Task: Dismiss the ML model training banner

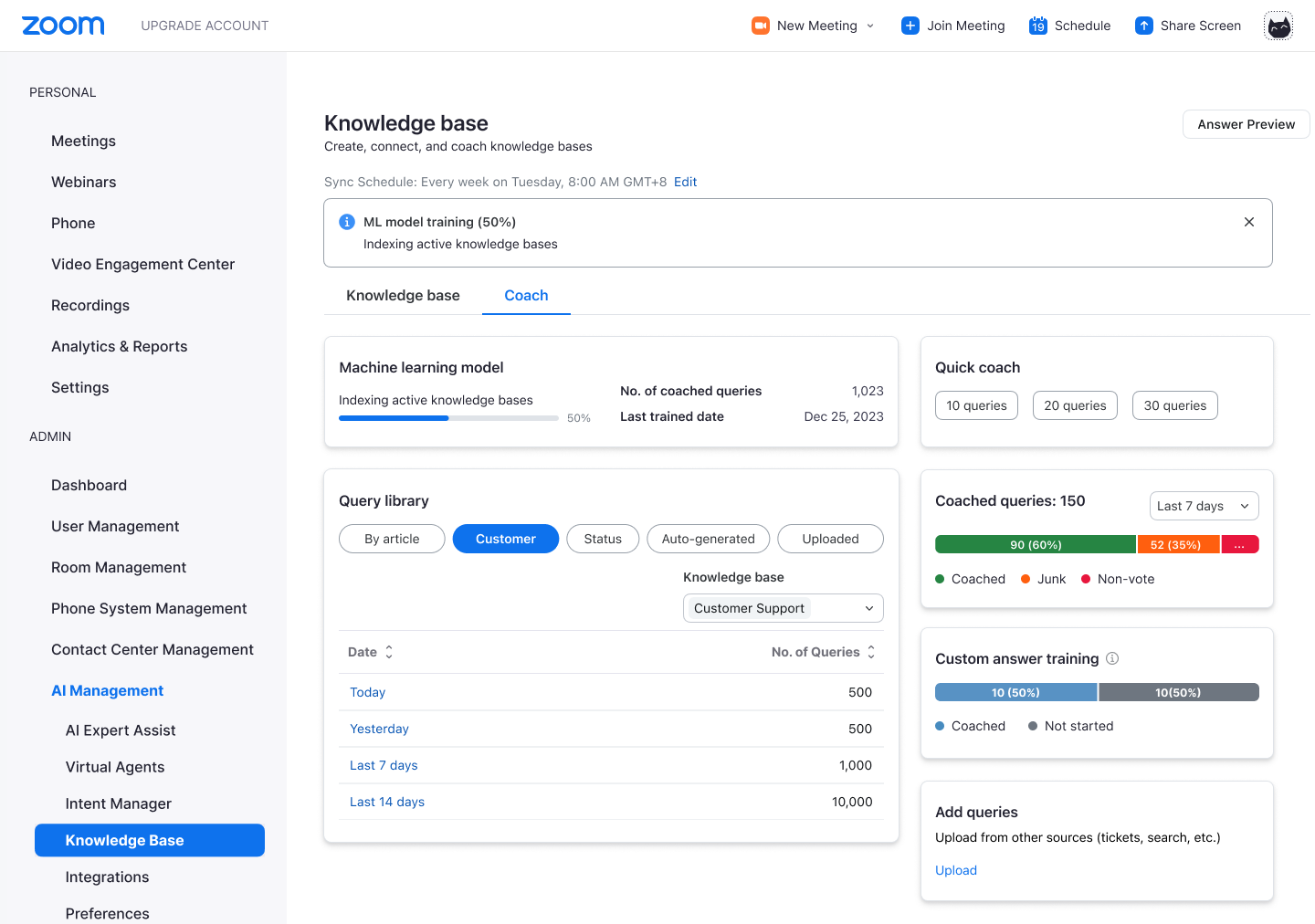Action: click(1249, 222)
